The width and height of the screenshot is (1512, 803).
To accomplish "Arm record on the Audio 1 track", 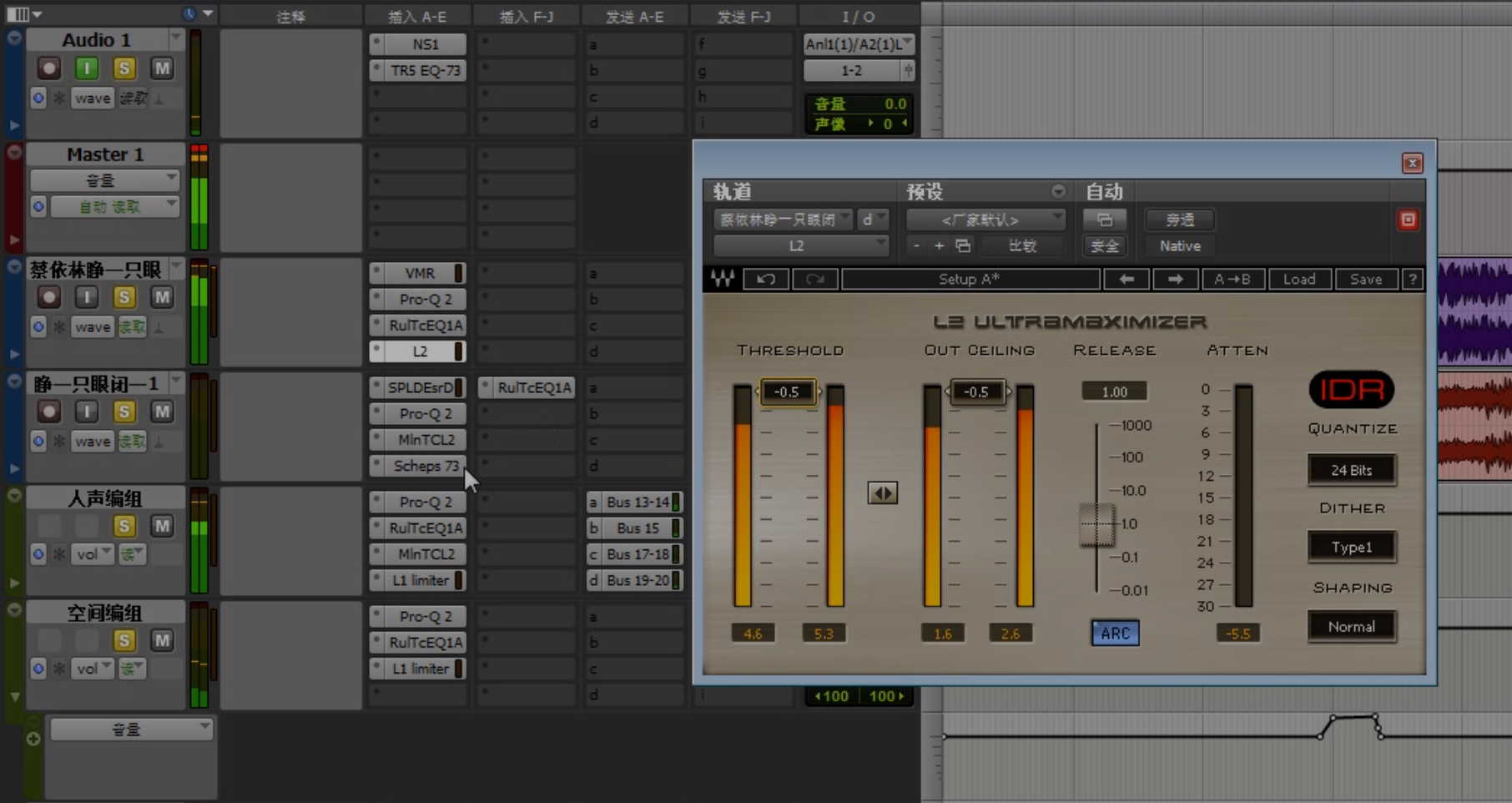I will [49, 68].
